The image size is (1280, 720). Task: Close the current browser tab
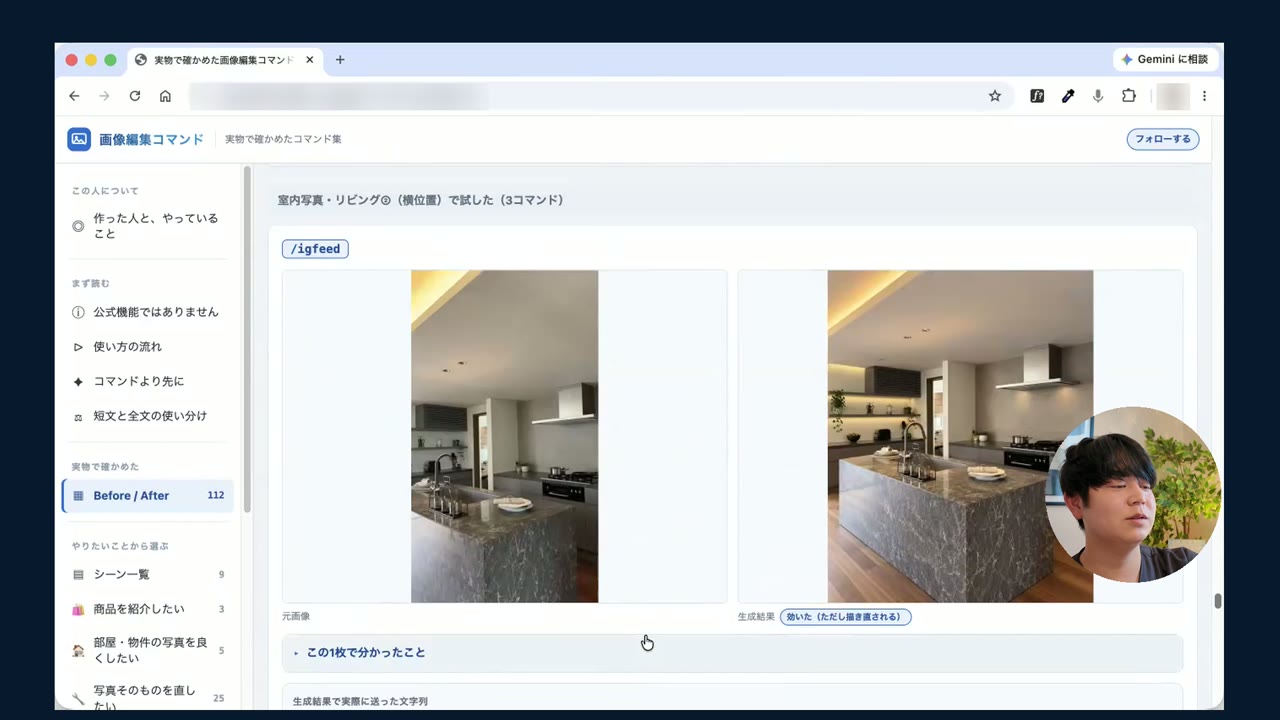tap(310, 60)
